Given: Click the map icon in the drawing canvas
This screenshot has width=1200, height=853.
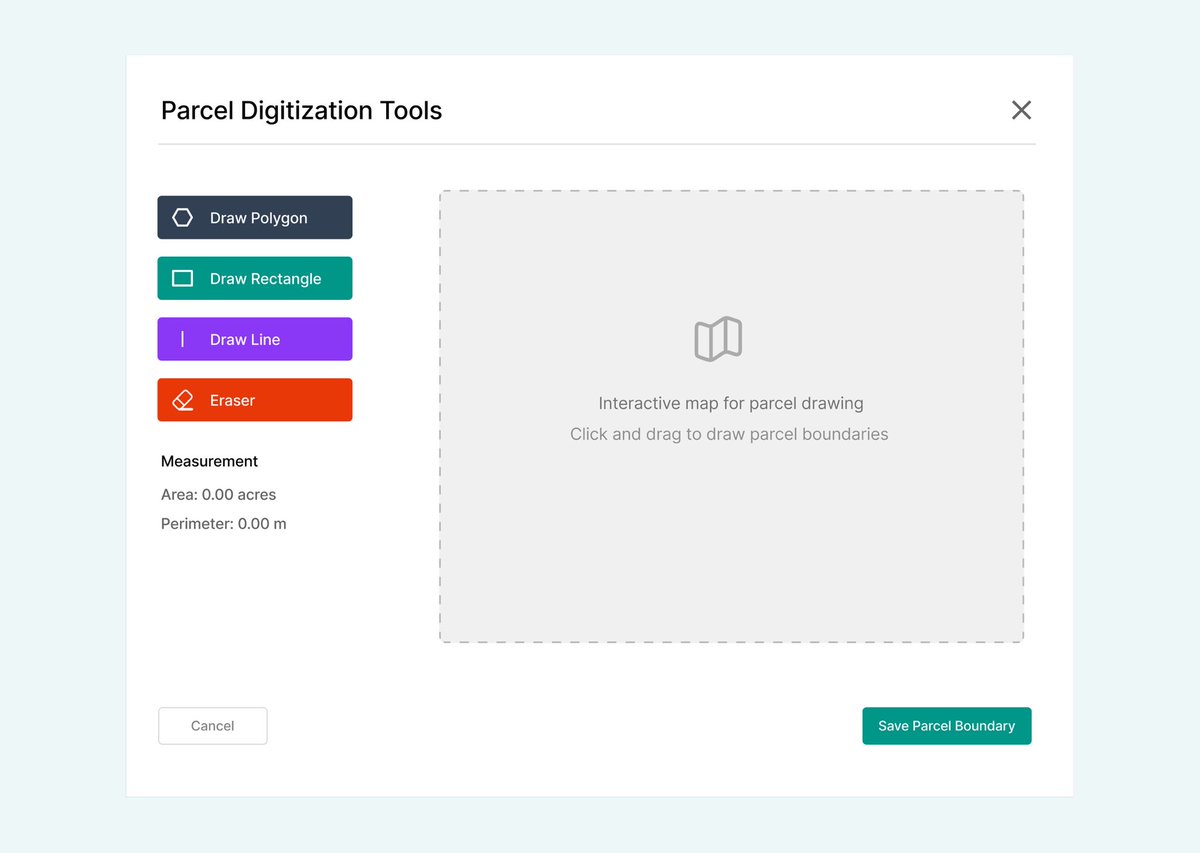Looking at the screenshot, I should point(717,338).
